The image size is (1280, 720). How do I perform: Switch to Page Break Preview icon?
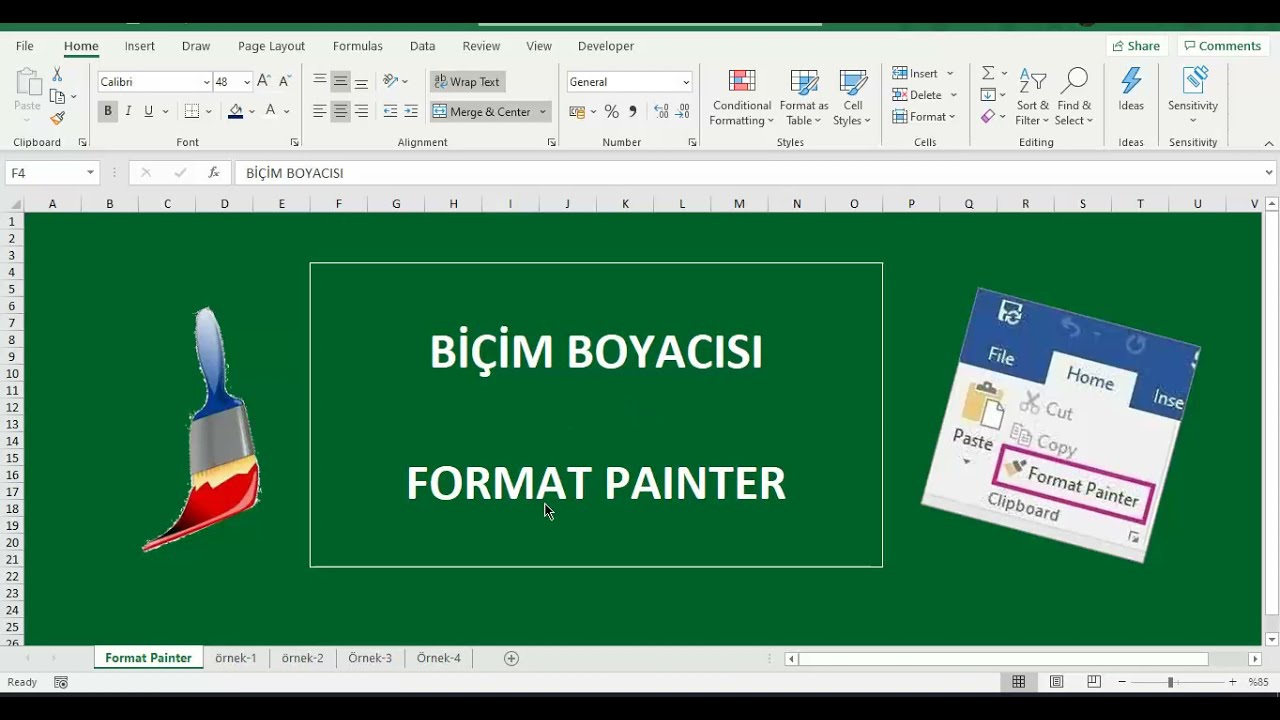click(1094, 682)
